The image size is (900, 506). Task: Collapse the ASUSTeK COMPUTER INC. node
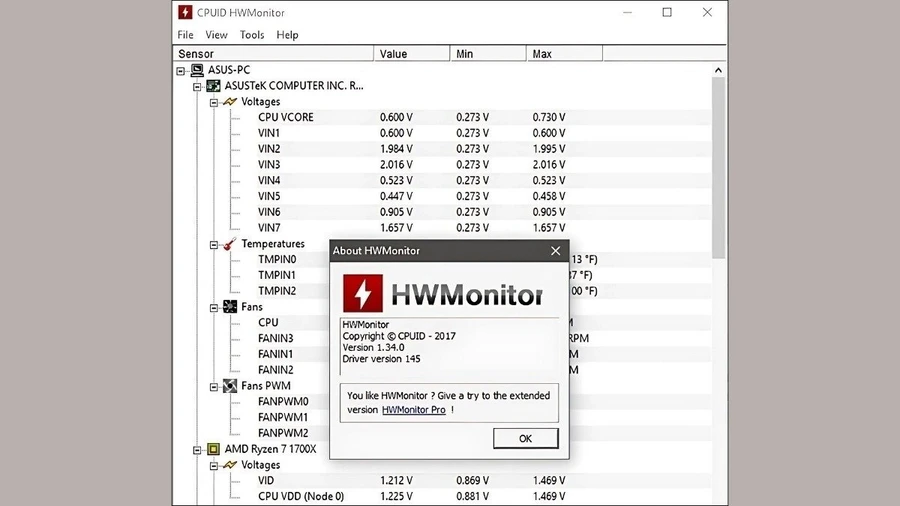(x=197, y=87)
